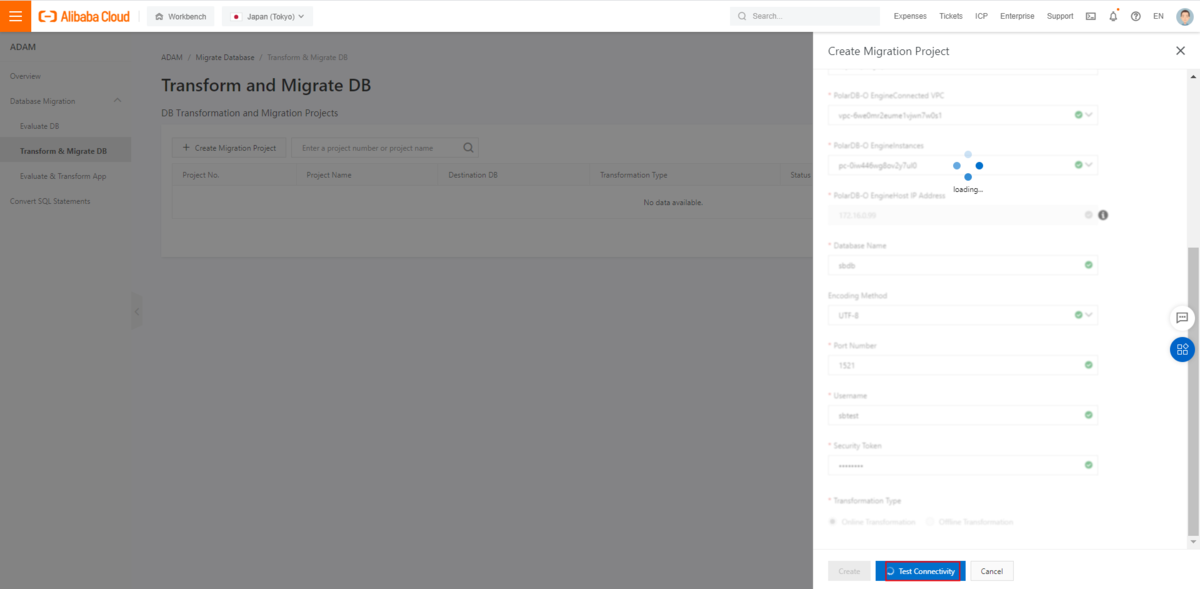The width and height of the screenshot is (1200, 589).
Task: Click the Alibaba Cloud logo
Action: pyautogui.click(x=84, y=16)
